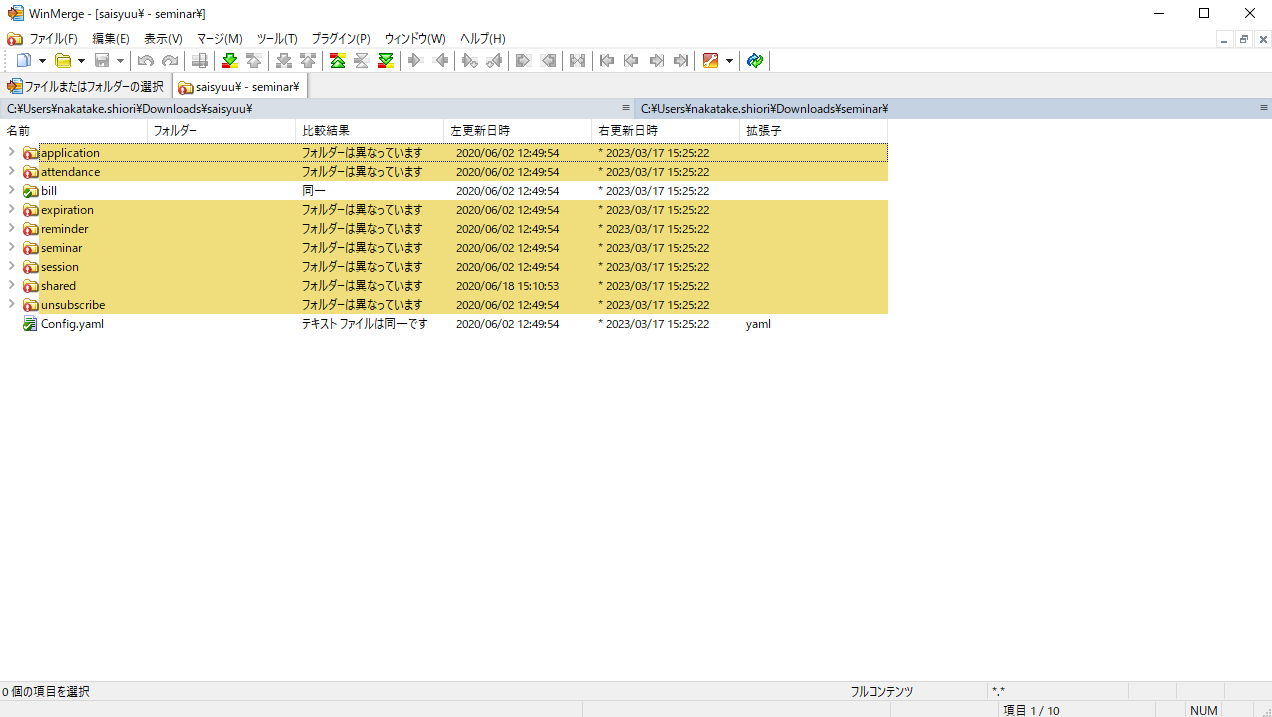
Task: Open the プラグイン(P) menu
Action: coord(340,38)
